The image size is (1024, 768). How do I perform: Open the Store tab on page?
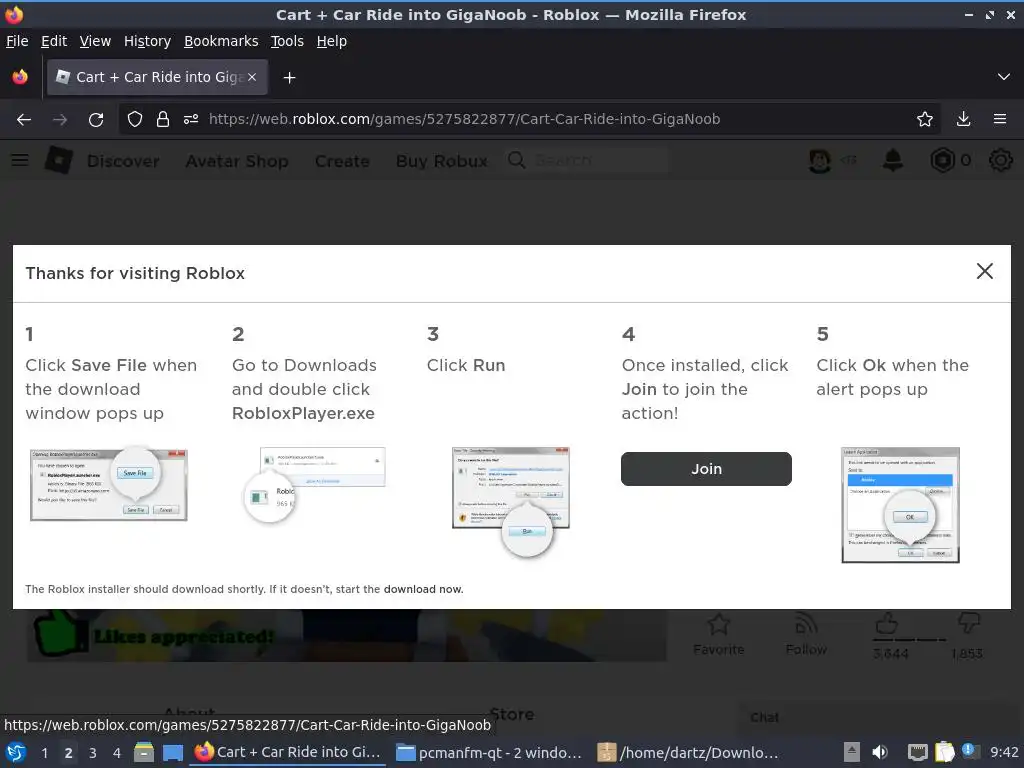click(x=512, y=714)
